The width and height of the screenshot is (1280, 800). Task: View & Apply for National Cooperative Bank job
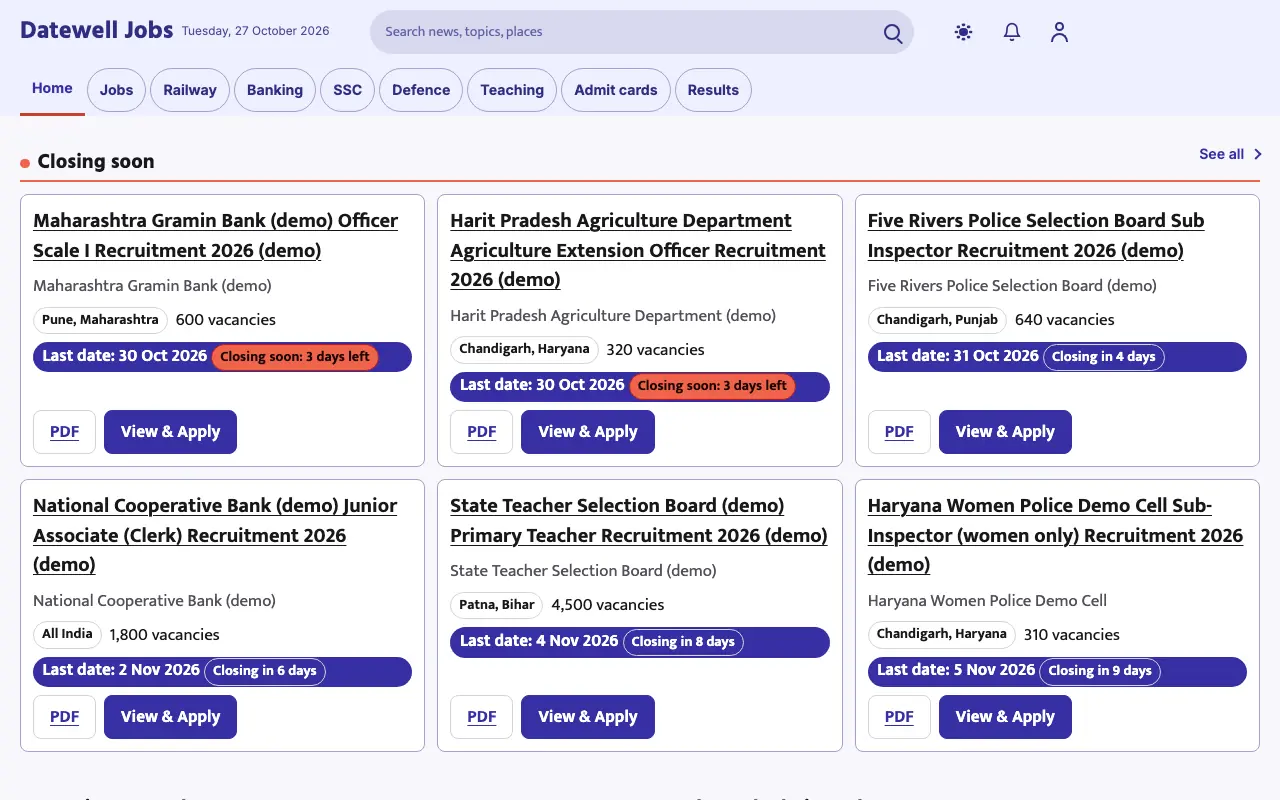coord(170,717)
